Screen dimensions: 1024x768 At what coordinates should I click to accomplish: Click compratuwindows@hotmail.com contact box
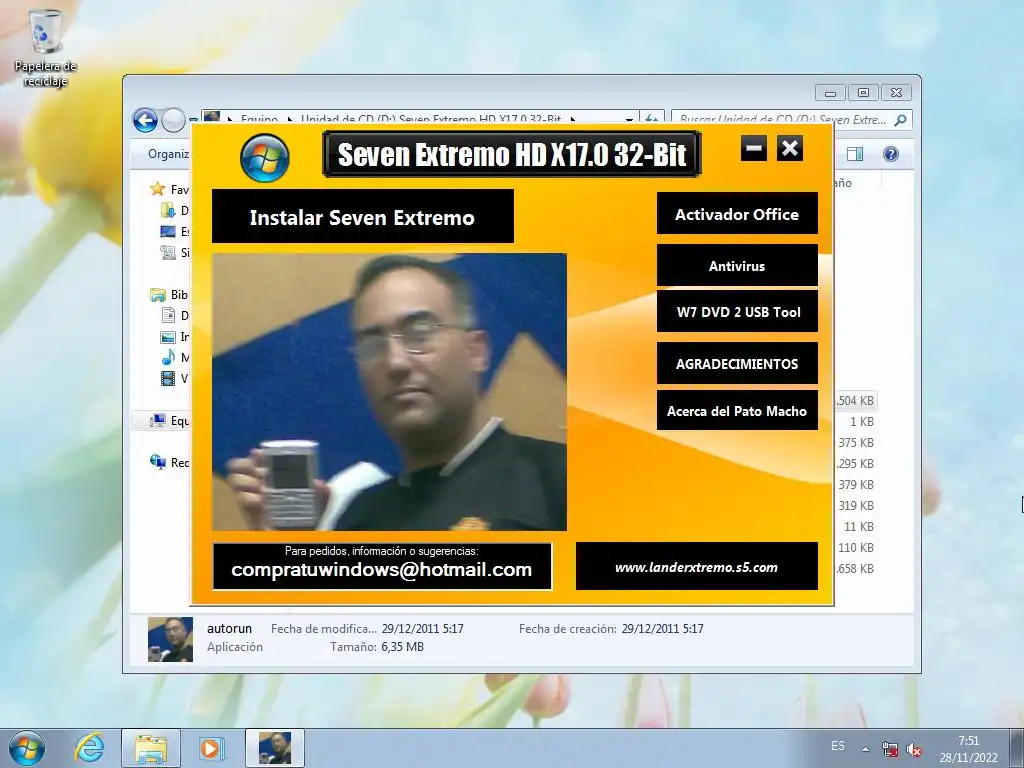382,566
